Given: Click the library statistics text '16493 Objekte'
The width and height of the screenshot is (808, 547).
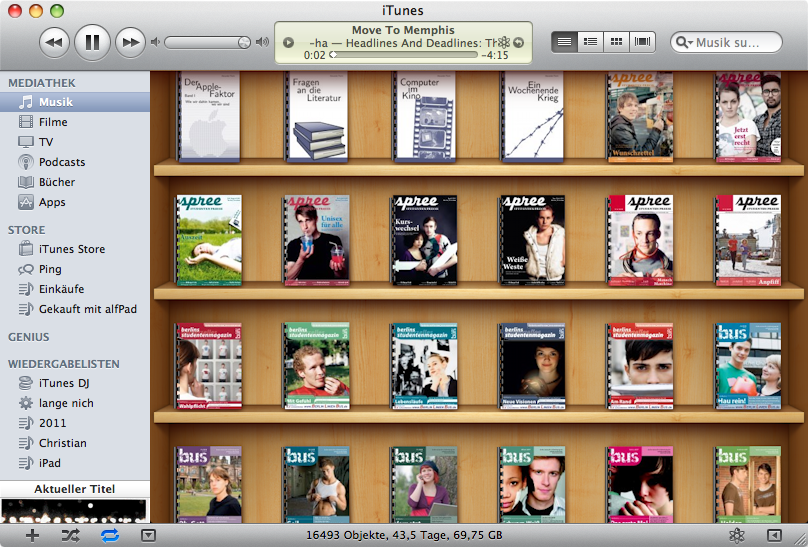Looking at the screenshot, I should [404, 535].
